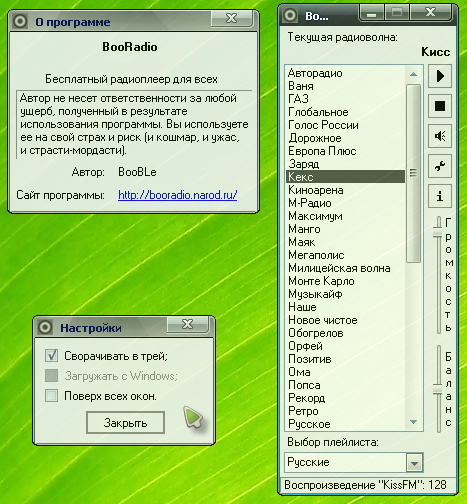
Task: Click the current station name Кисс
Action: (x=436, y=52)
